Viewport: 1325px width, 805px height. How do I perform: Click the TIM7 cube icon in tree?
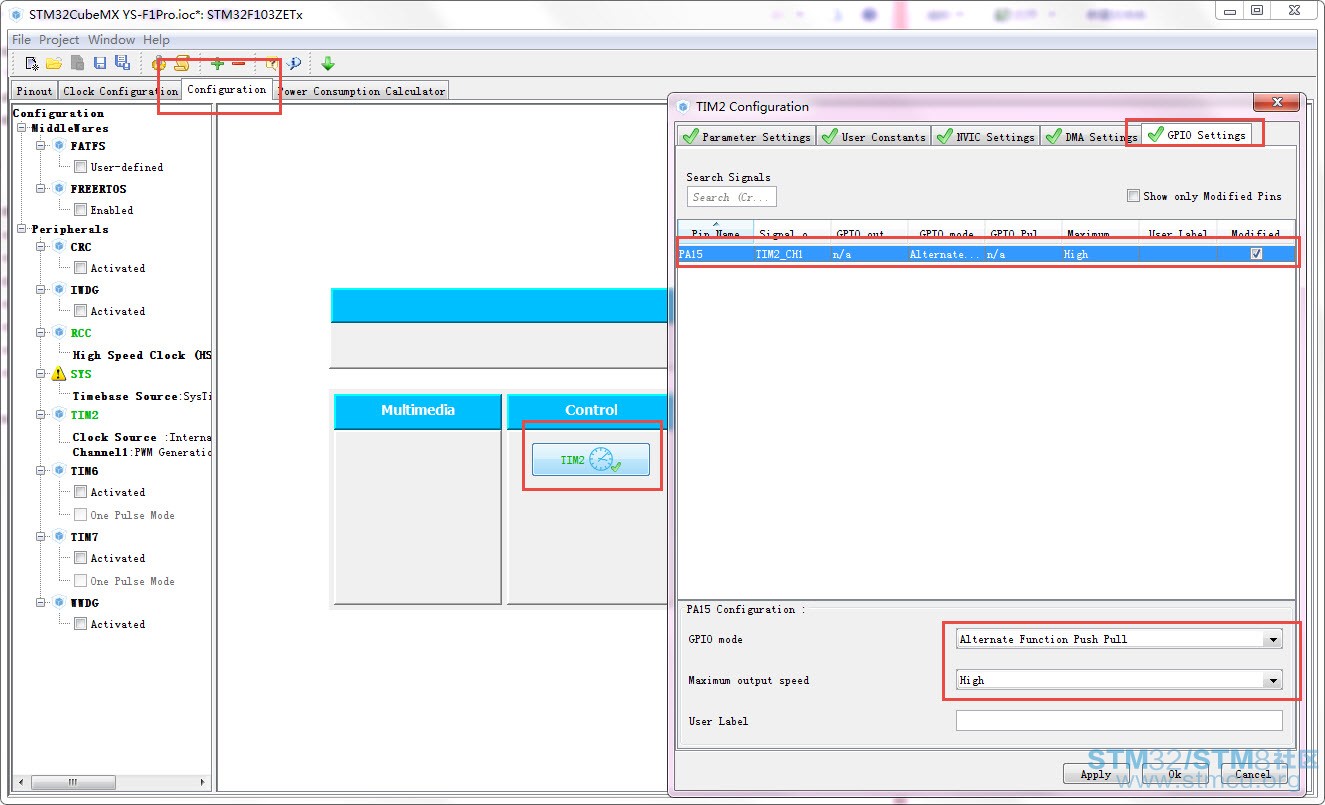point(59,536)
